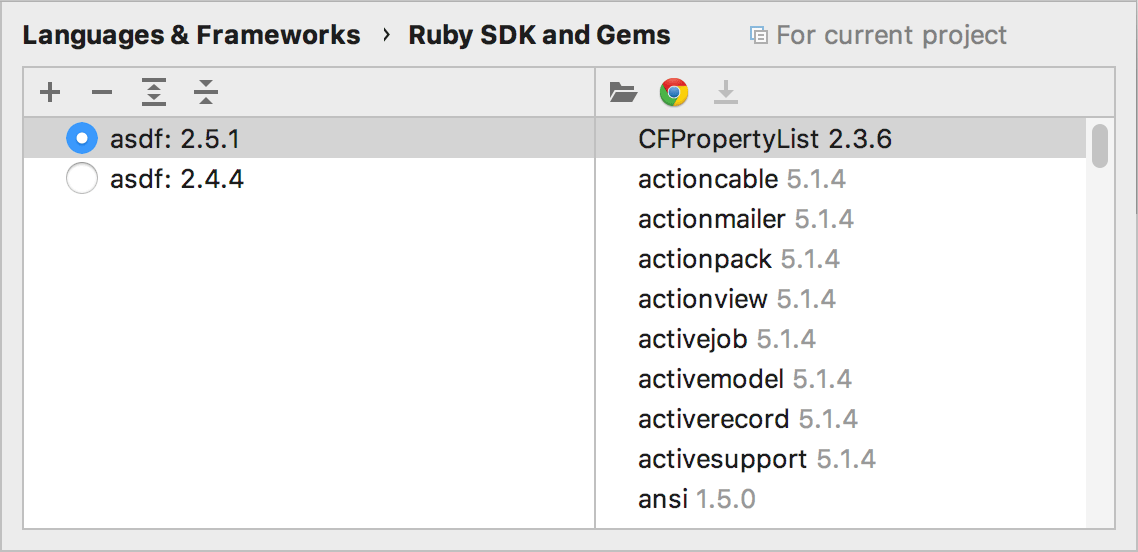Click the Languages & Frameworks breadcrumb
This screenshot has height=552, width=1138.
coord(191,36)
